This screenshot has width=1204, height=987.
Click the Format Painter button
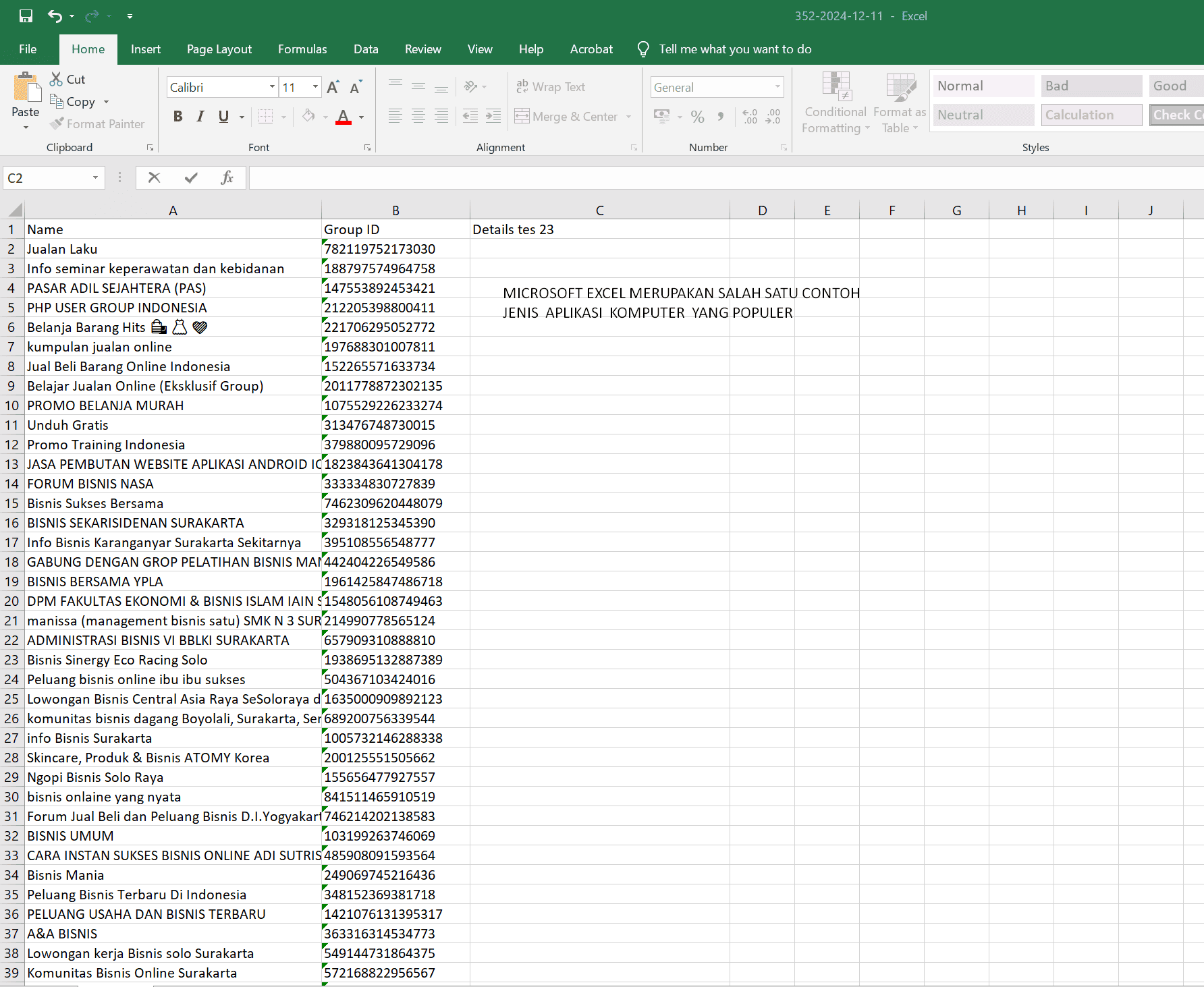coord(97,124)
